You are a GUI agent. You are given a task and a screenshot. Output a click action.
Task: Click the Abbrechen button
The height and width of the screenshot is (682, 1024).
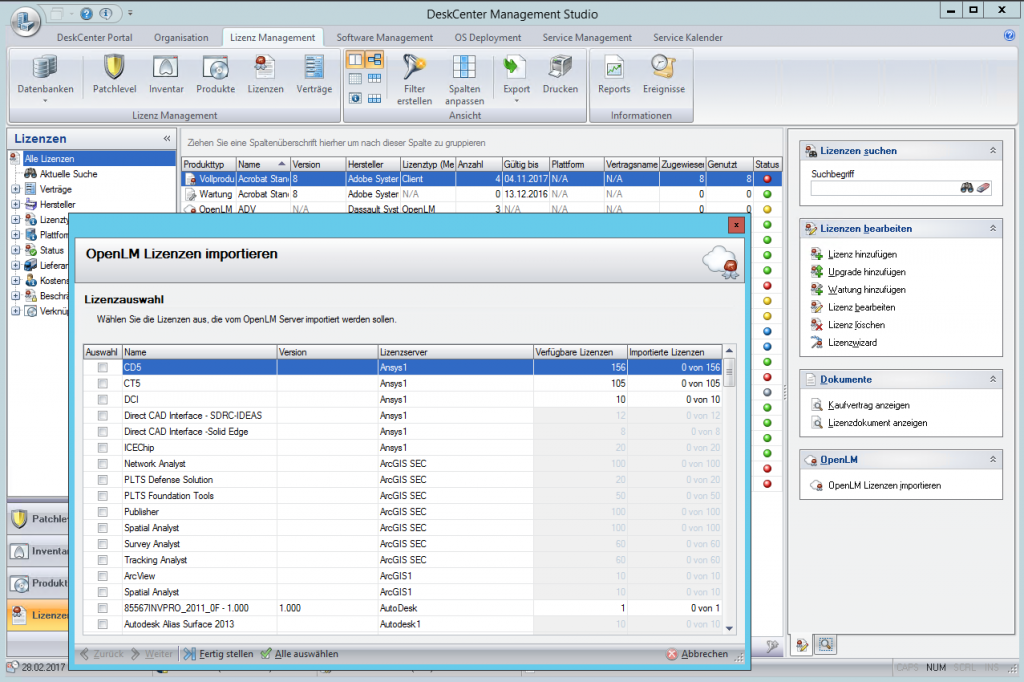698,654
